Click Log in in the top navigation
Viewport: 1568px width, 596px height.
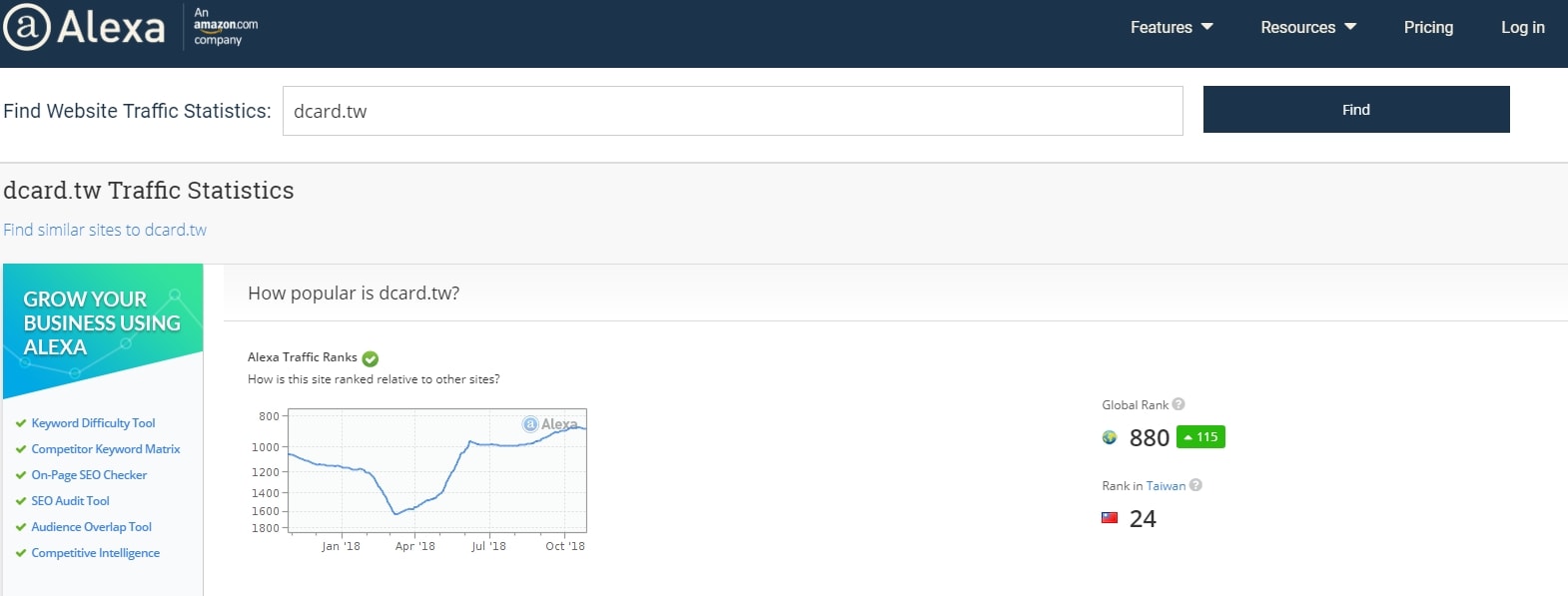[1522, 27]
